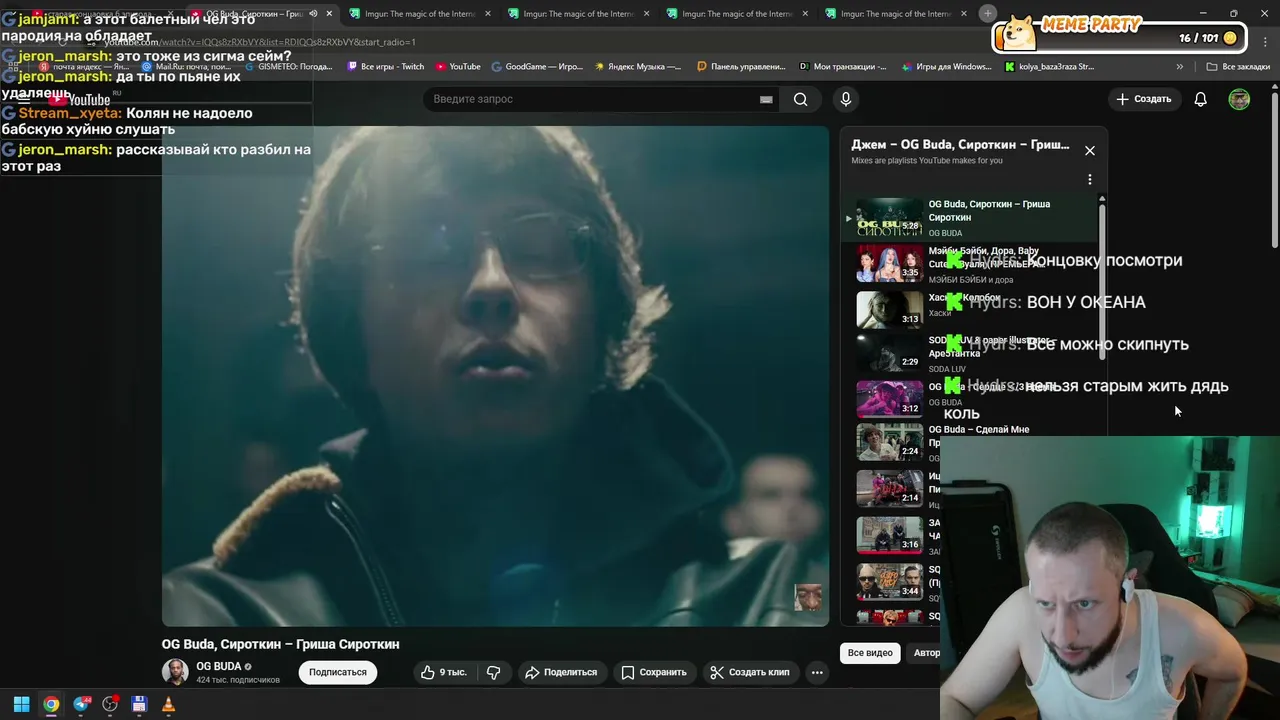Open the YouTube bookmark in bookmarks bar
The image size is (1280, 720).
pyautogui.click(x=458, y=67)
